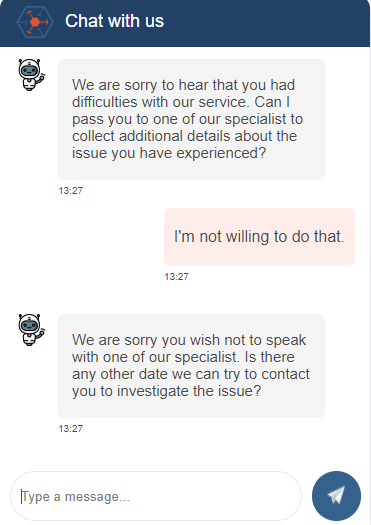371x525 pixels.
Task: Click the Chat with us header title
Action: coord(115,21)
